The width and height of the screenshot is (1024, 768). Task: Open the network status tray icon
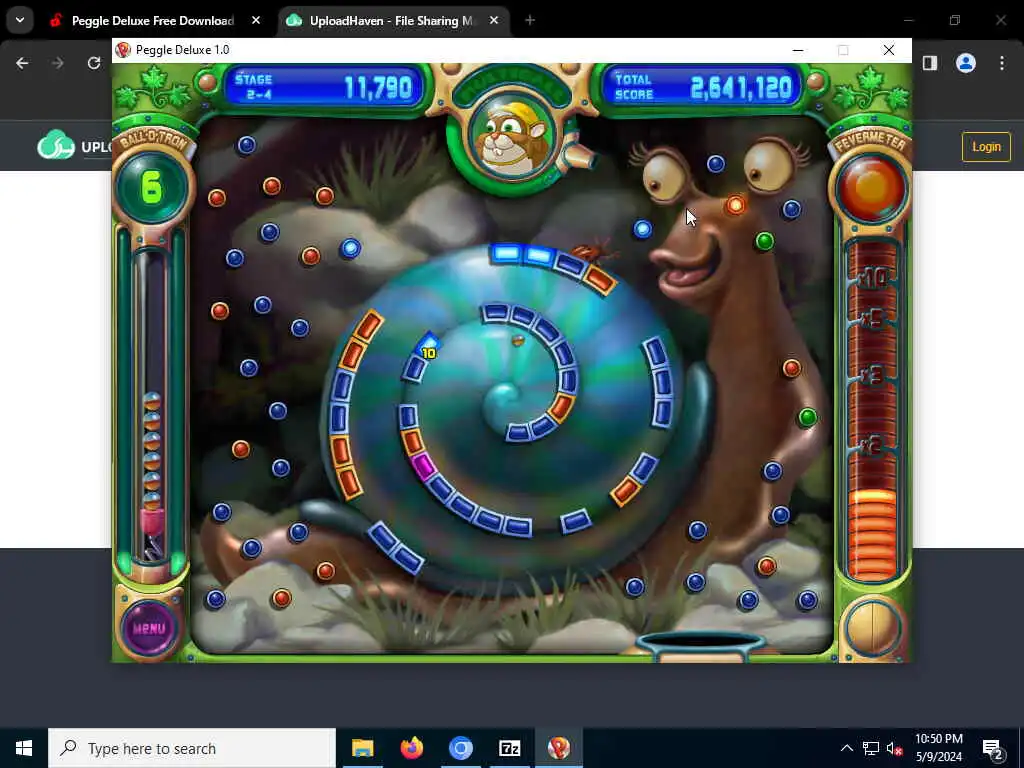point(871,748)
